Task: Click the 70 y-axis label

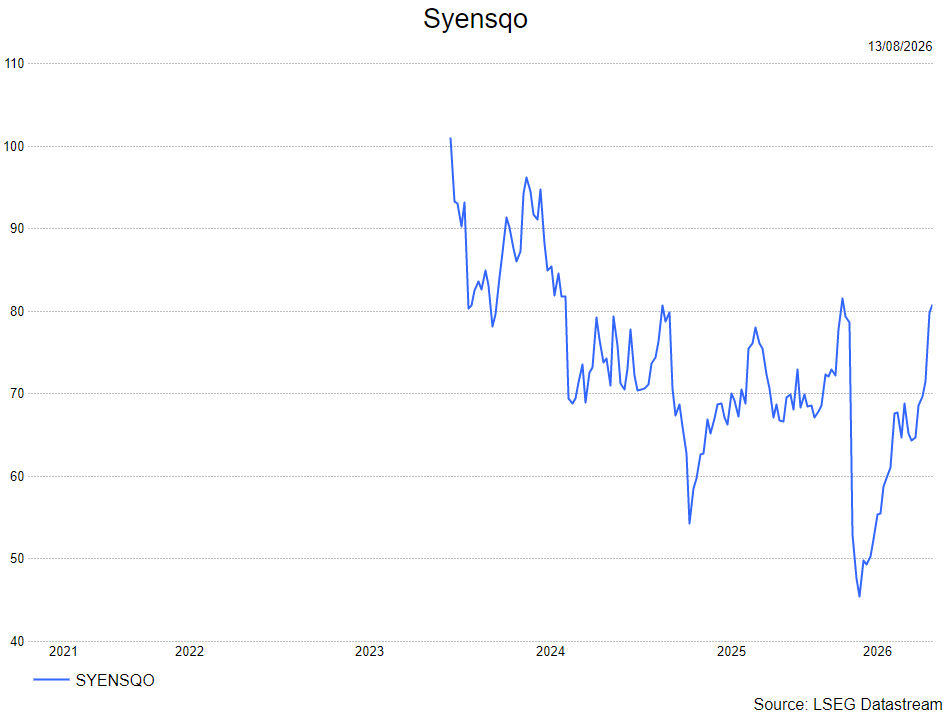Action: click(x=17, y=394)
